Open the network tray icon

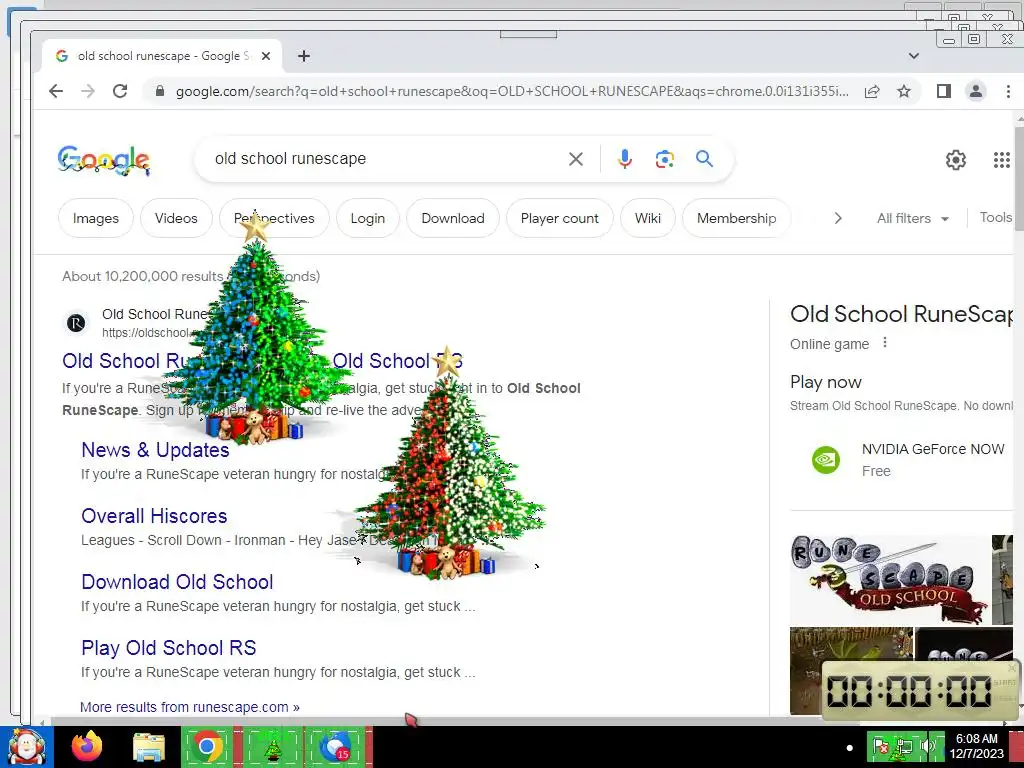pyautogui.click(x=904, y=746)
